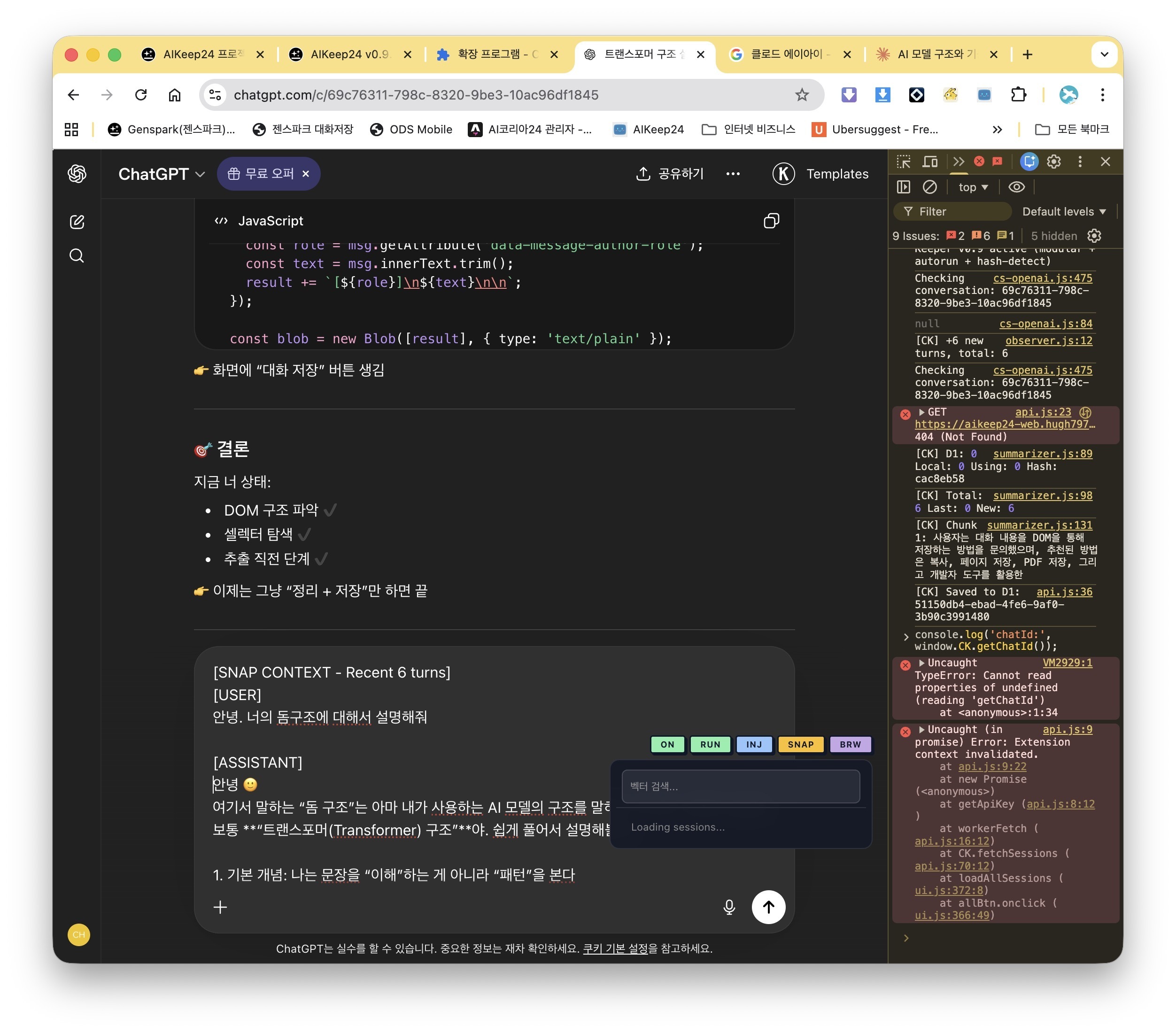
Task: Switch to the AIKeep24 v0.9 tab
Action: click(350, 54)
